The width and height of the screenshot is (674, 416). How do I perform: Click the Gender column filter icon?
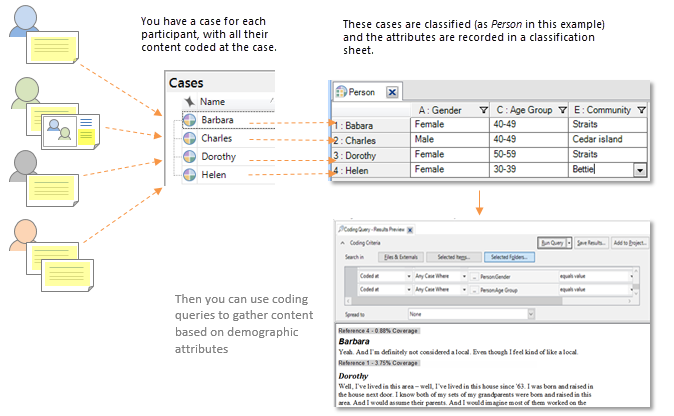click(x=484, y=110)
